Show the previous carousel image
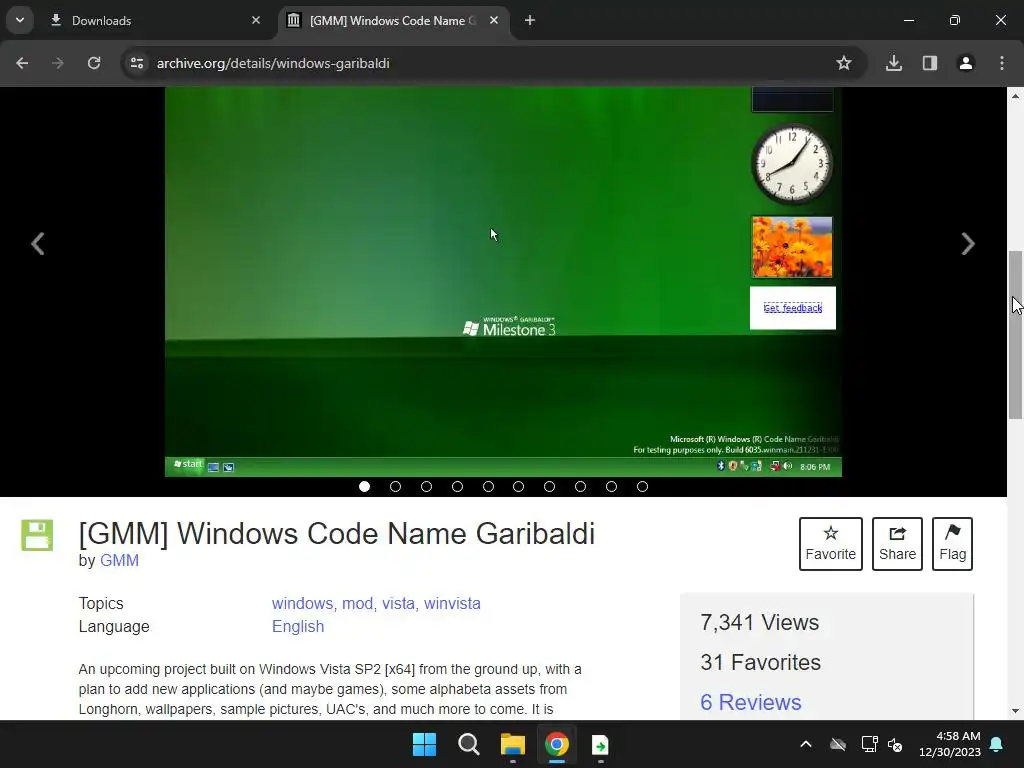 click(x=38, y=244)
